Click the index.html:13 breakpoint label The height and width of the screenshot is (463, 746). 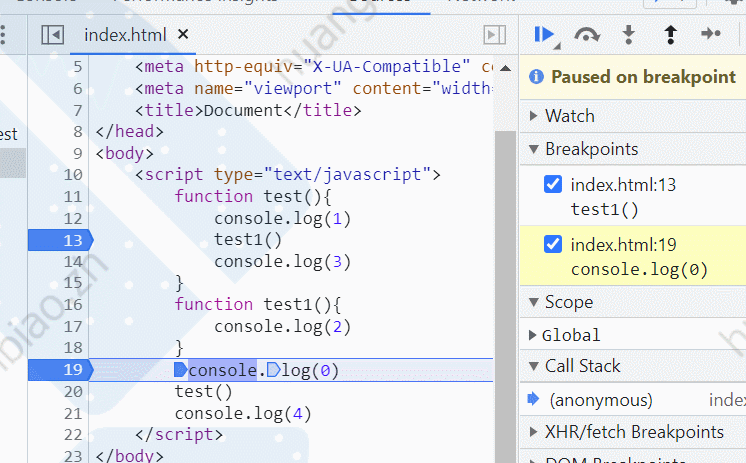[623, 185]
